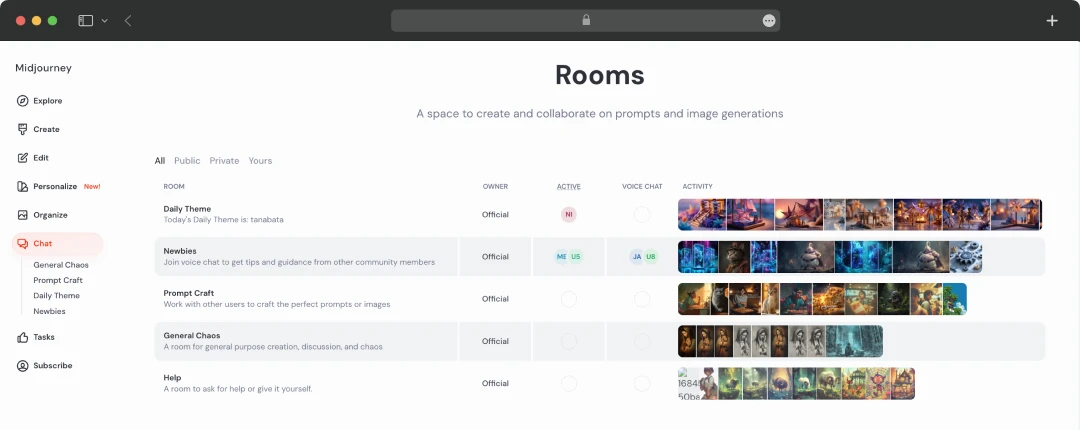The height and width of the screenshot is (430, 1080).
Task: Open Daily Theme under Chat sidebar
Action: (x=56, y=295)
